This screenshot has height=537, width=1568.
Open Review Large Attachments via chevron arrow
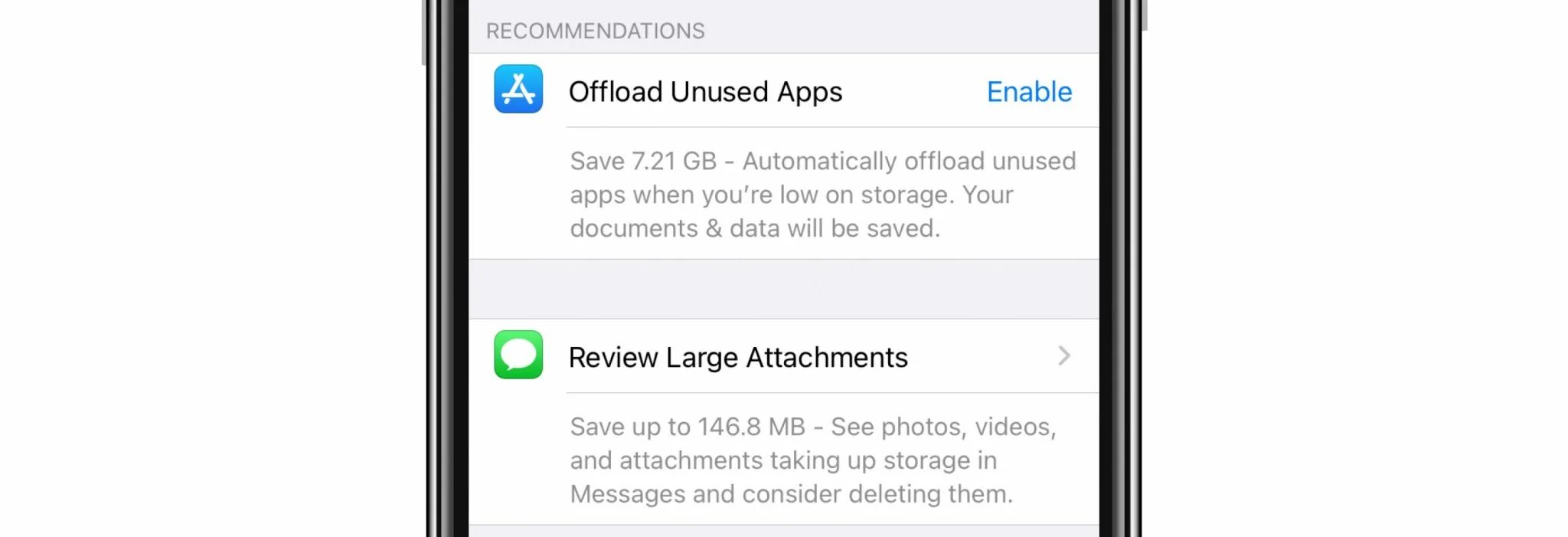(1063, 355)
